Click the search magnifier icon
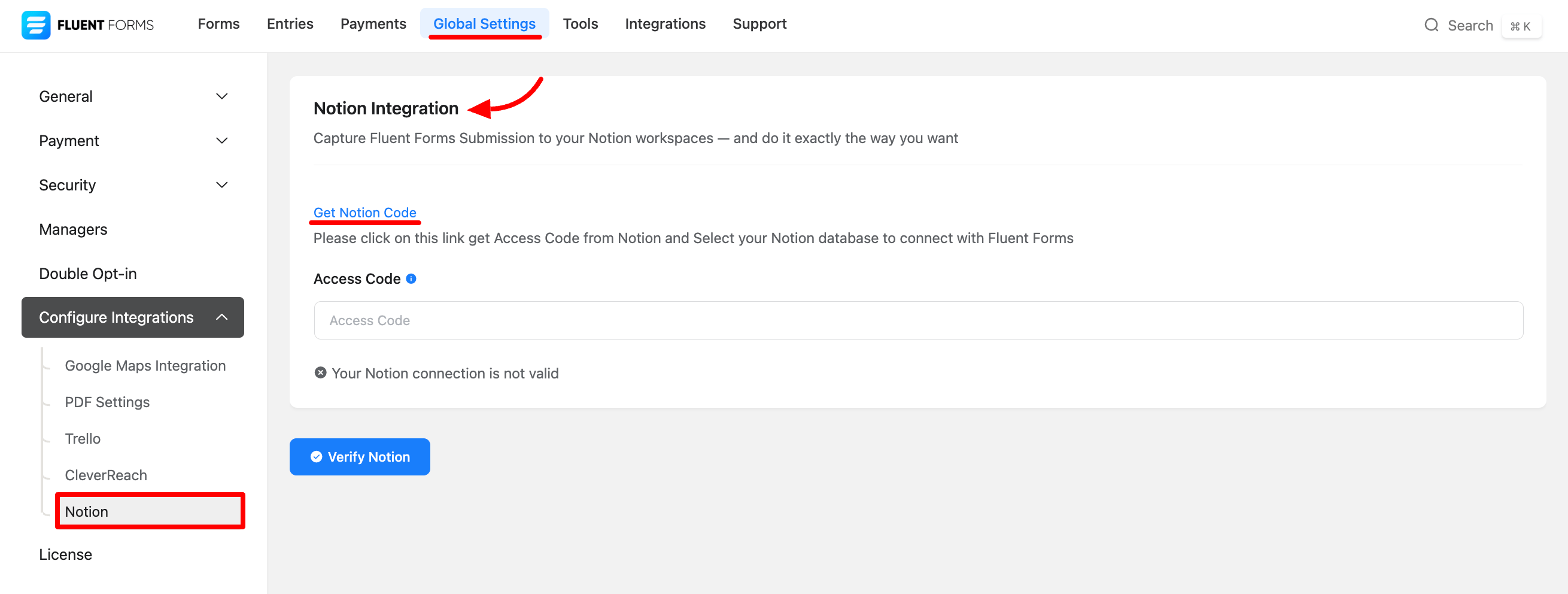Screen dimensions: 1568x594 [x=1431, y=25]
